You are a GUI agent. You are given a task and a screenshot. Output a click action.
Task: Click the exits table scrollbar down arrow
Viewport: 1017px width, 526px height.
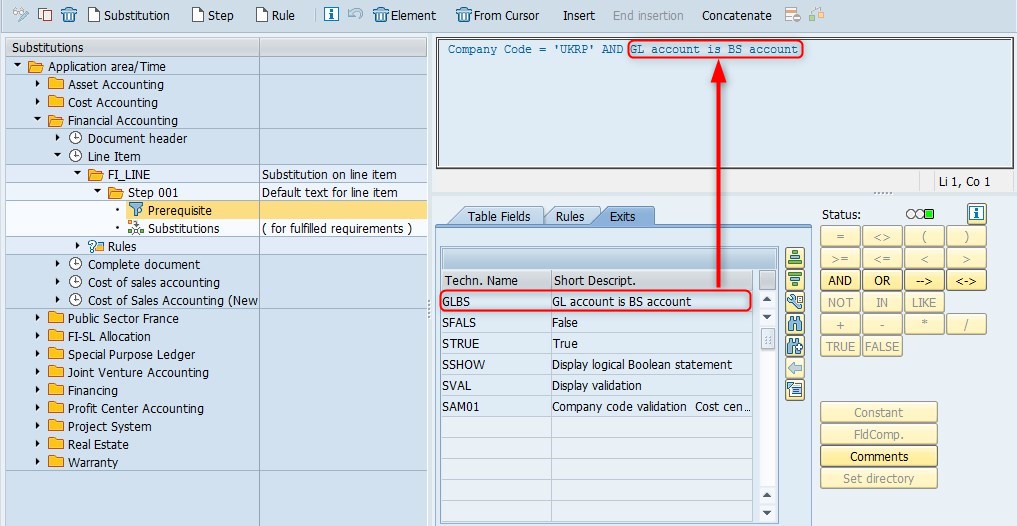(767, 513)
